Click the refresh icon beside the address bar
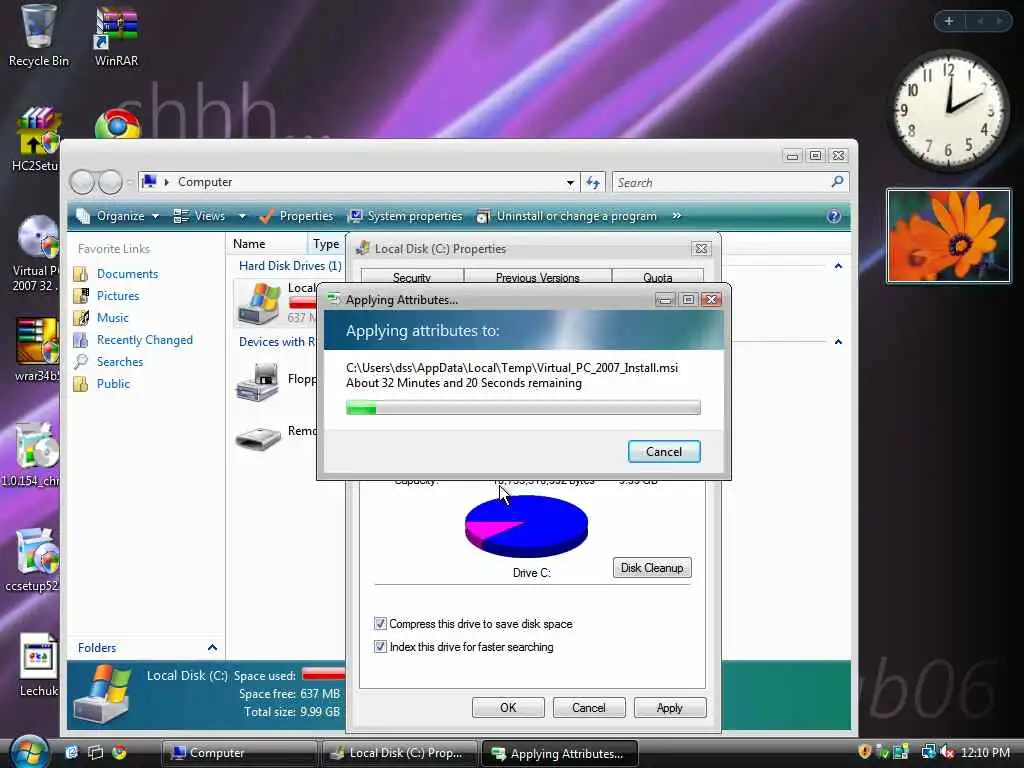 pyautogui.click(x=593, y=182)
